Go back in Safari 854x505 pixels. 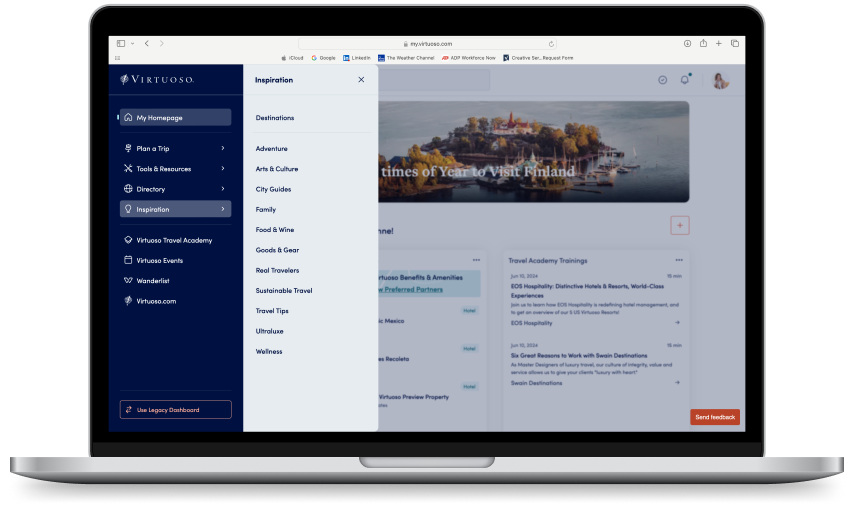(x=147, y=44)
